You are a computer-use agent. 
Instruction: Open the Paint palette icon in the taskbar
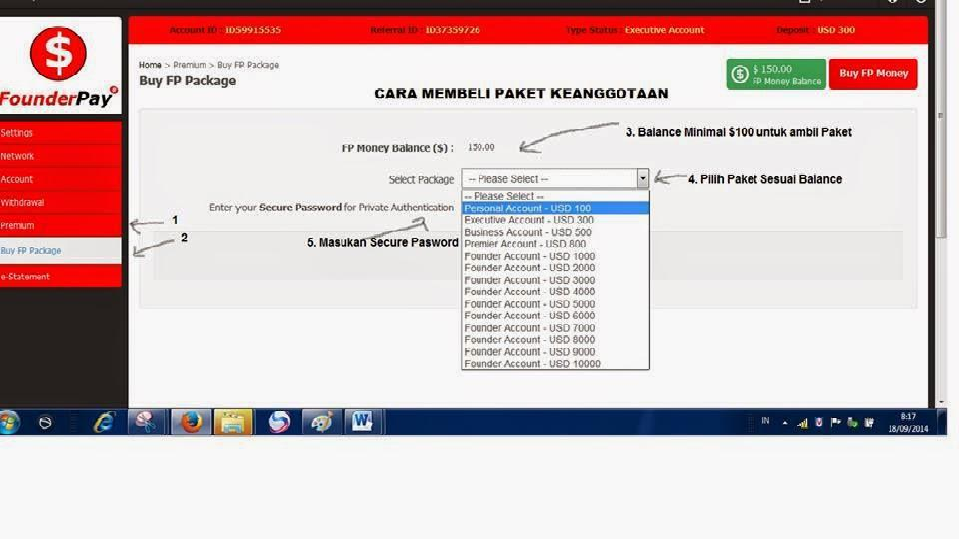pyautogui.click(x=321, y=422)
